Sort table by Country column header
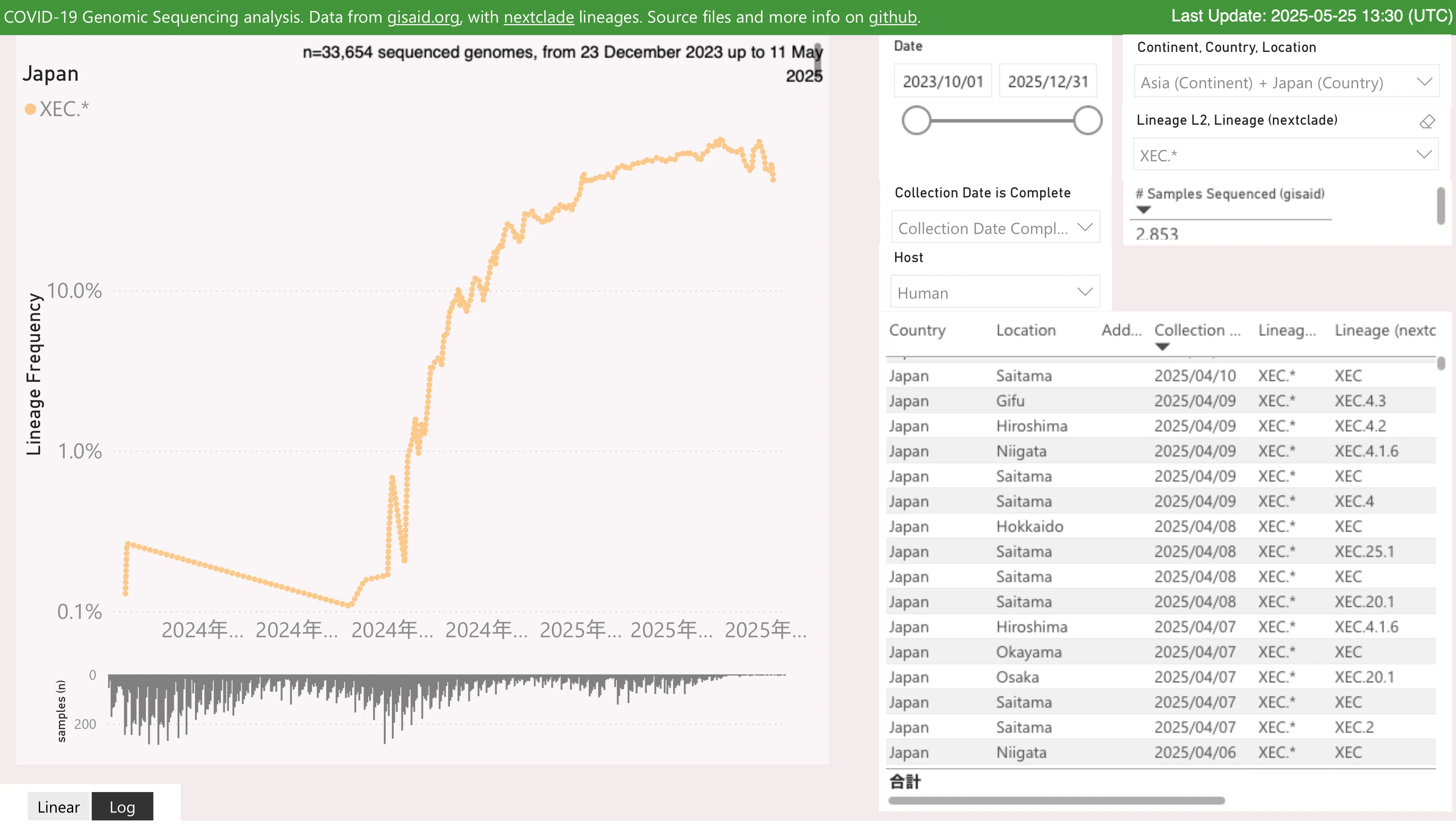The width and height of the screenshot is (1456, 836). [917, 330]
